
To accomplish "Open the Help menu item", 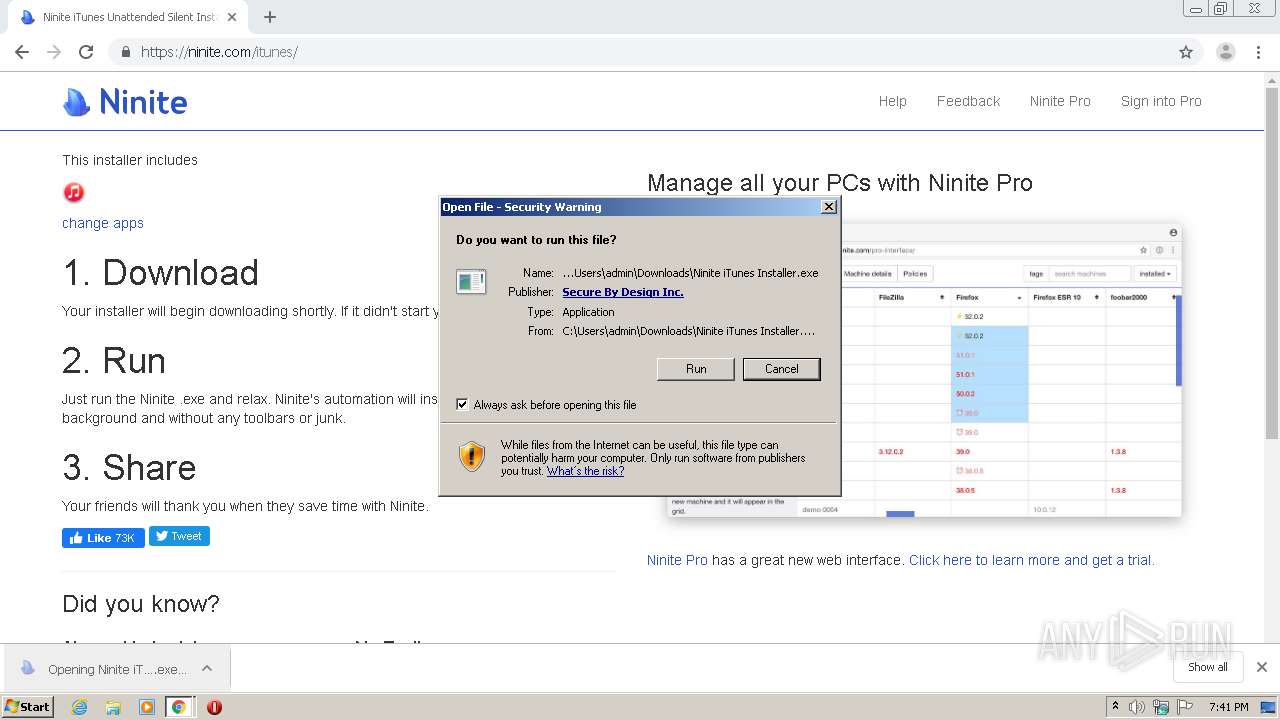I will point(893,101).
